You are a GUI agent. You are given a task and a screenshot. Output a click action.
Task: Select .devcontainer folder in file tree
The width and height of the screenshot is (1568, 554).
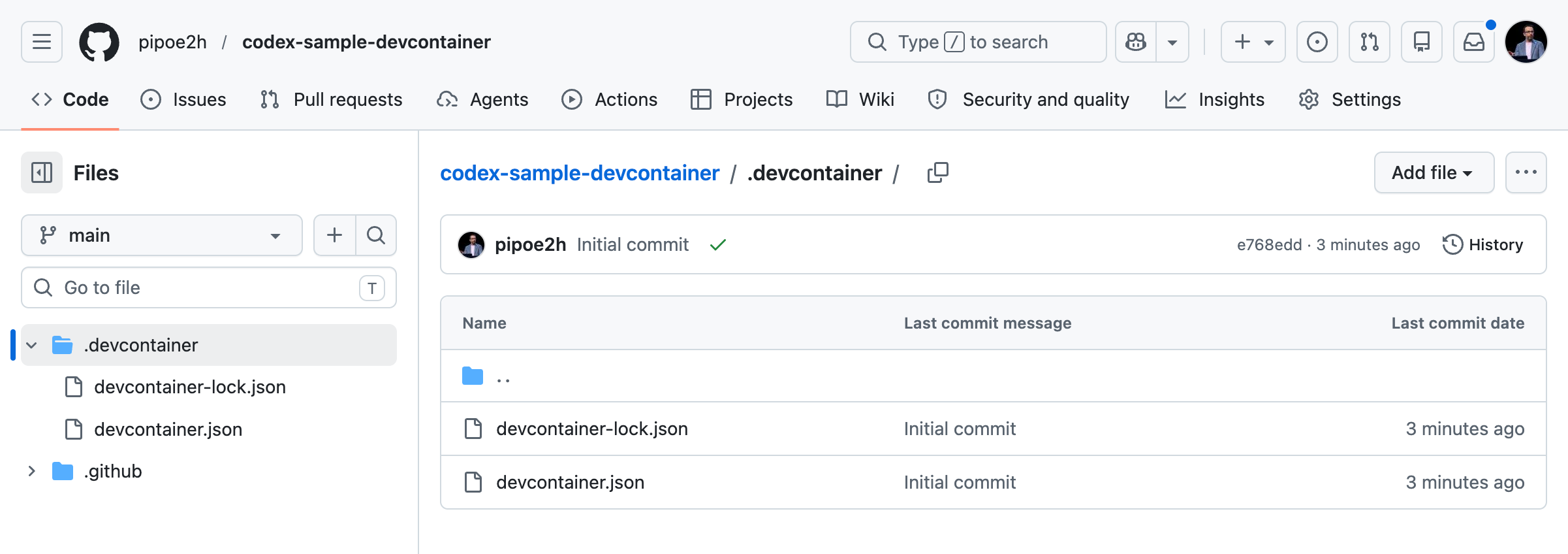(x=209, y=345)
